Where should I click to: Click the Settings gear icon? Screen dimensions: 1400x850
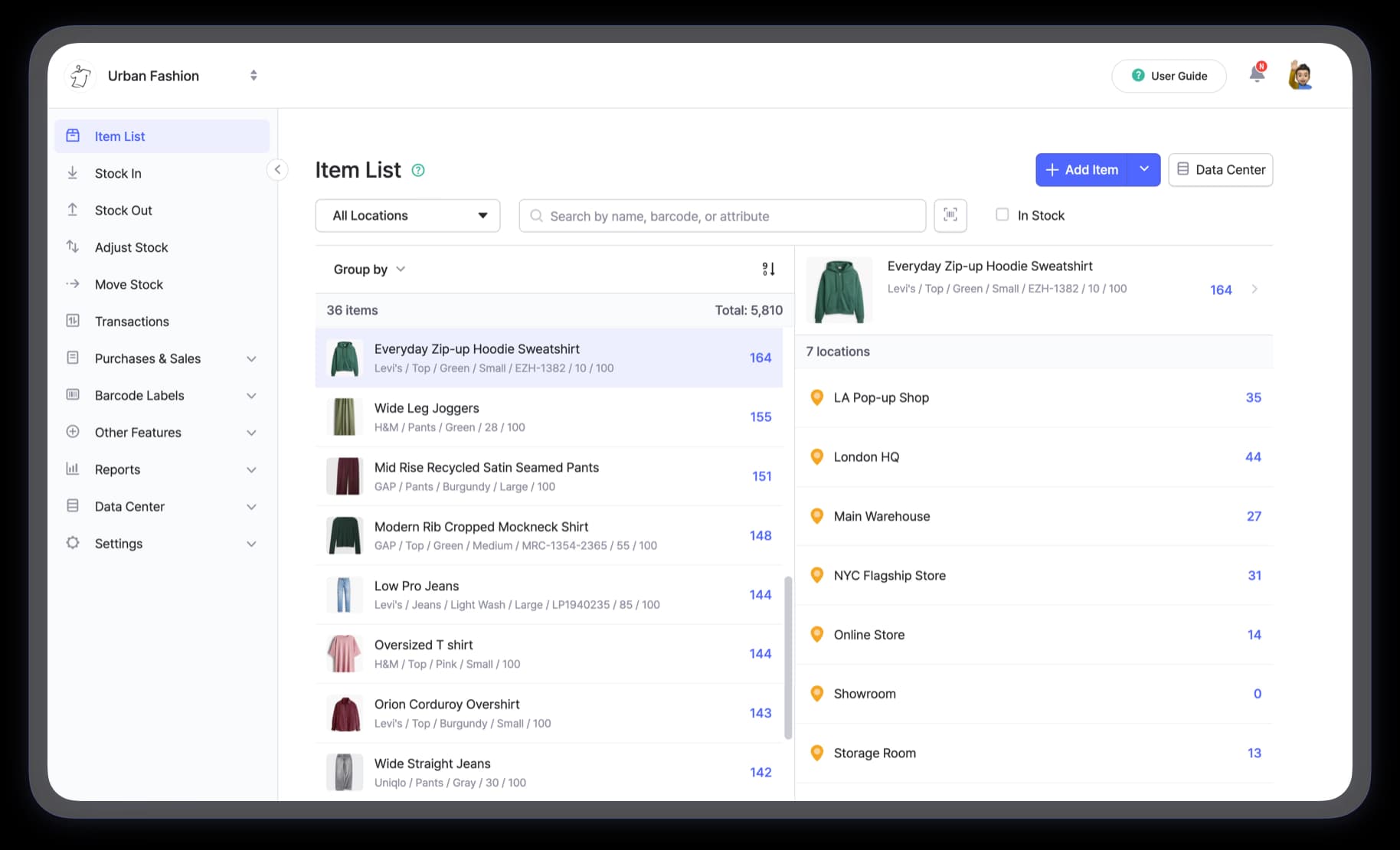73,543
